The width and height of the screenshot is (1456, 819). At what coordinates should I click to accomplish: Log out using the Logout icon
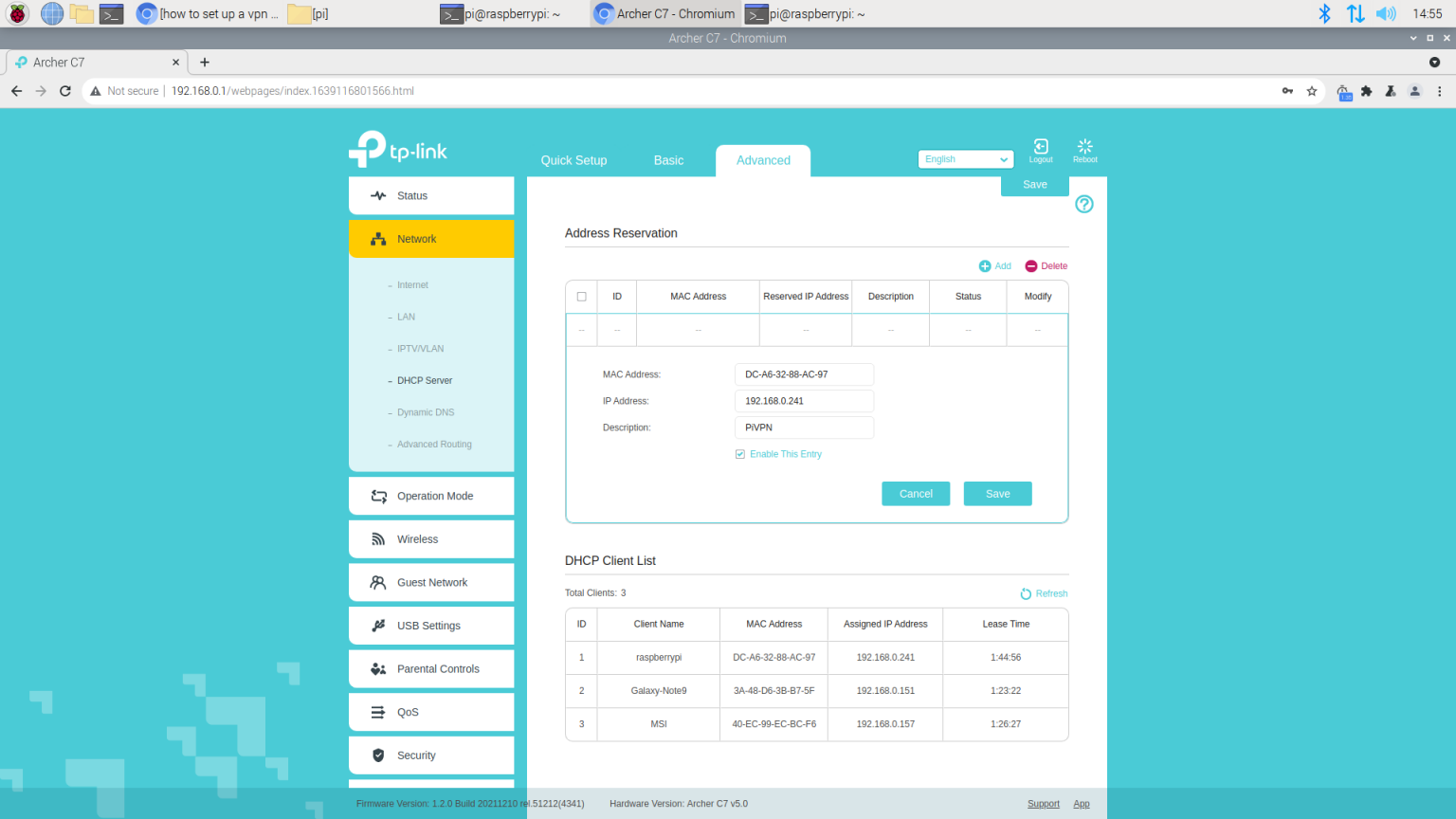tap(1040, 152)
